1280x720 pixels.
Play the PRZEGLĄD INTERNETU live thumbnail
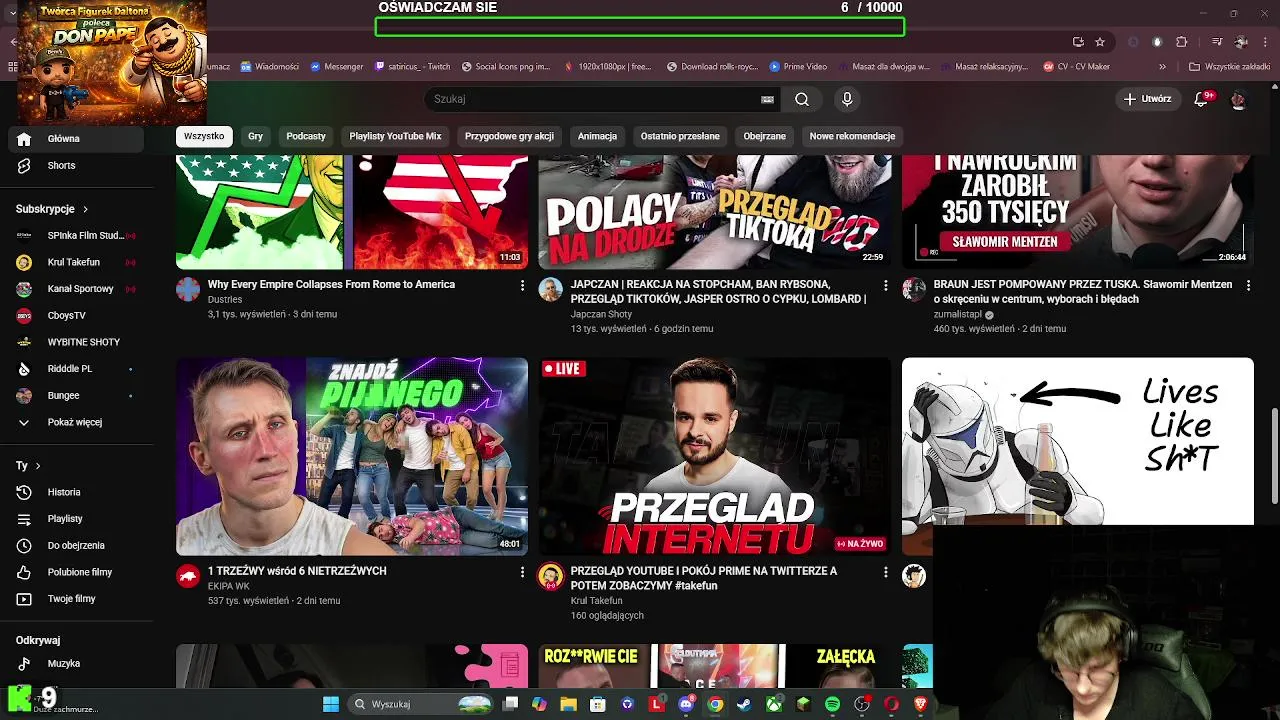tap(715, 456)
